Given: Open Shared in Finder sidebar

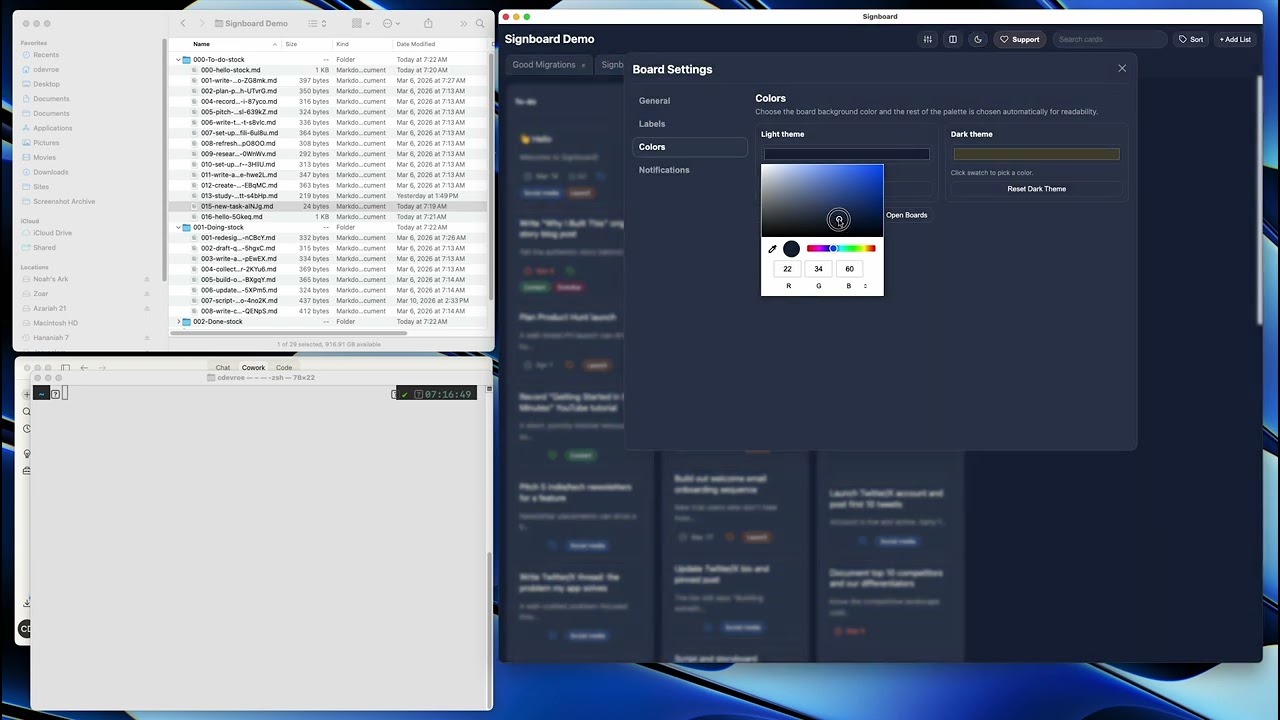Looking at the screenshot, I should coord(45,248).
